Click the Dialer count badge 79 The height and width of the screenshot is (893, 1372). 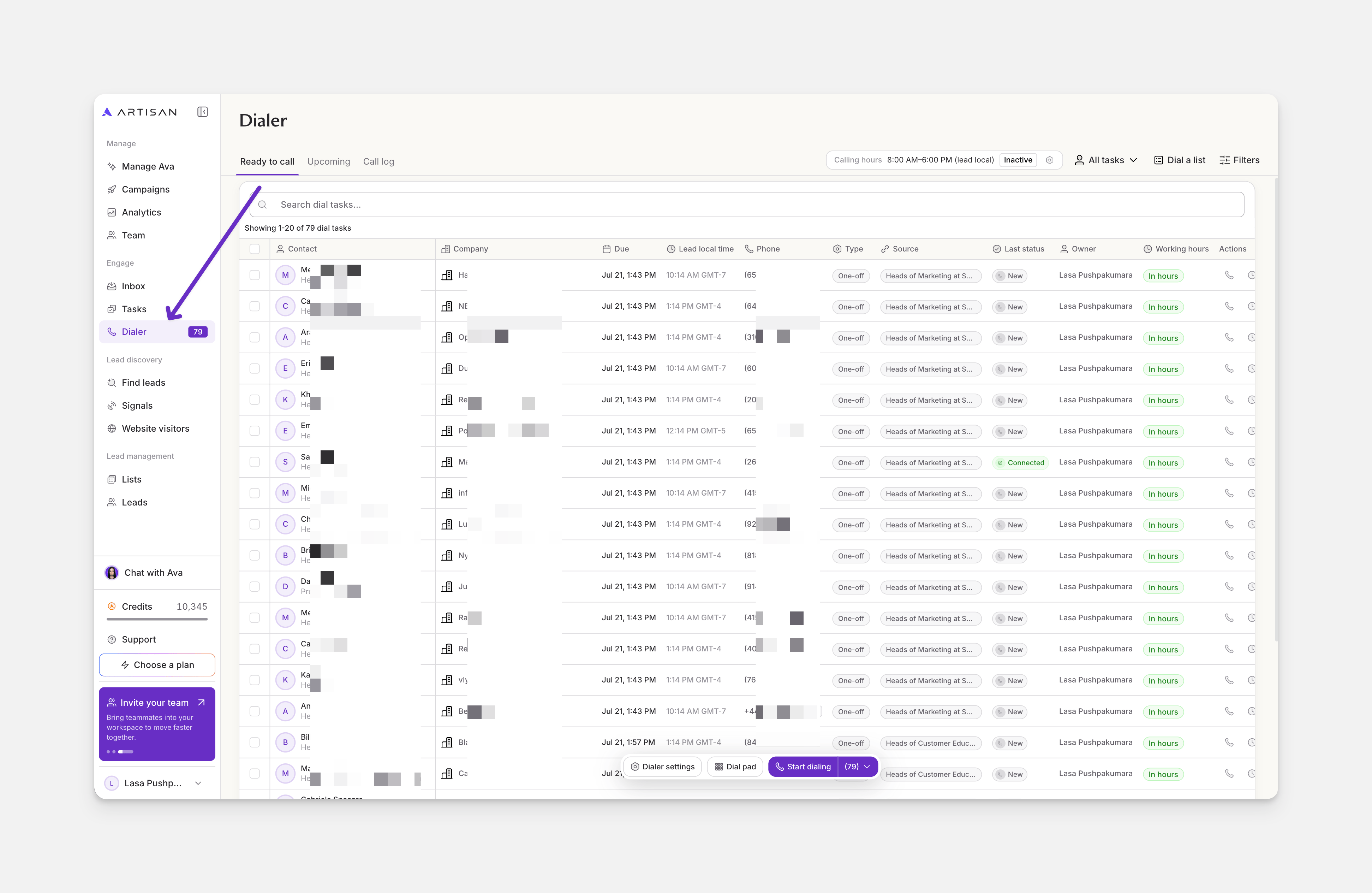tap(198, 332)
